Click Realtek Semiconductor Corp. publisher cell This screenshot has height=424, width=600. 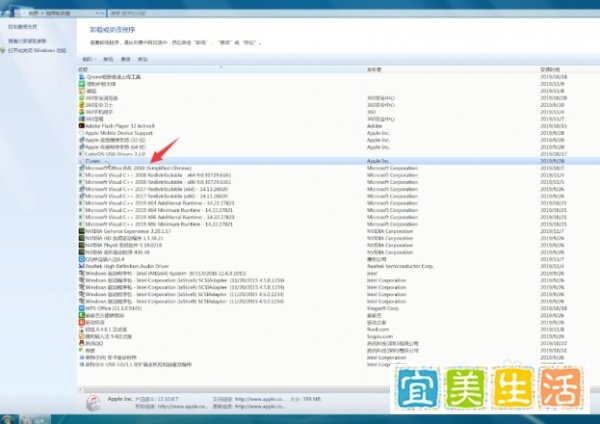coord(400,266)
